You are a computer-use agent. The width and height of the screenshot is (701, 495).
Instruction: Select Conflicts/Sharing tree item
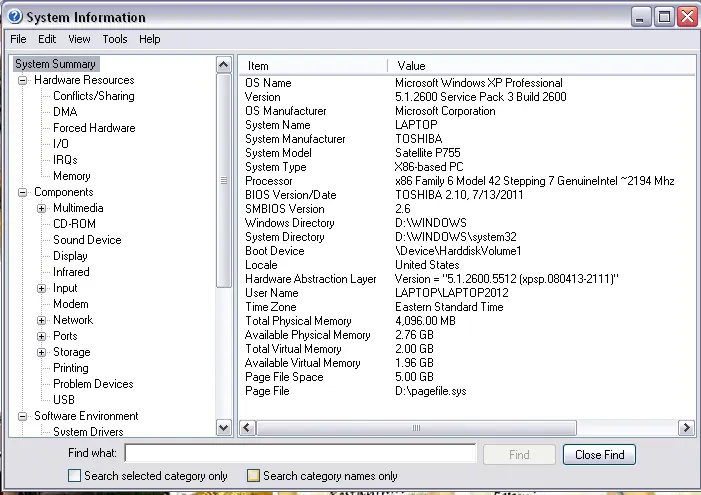click(94, 96)
